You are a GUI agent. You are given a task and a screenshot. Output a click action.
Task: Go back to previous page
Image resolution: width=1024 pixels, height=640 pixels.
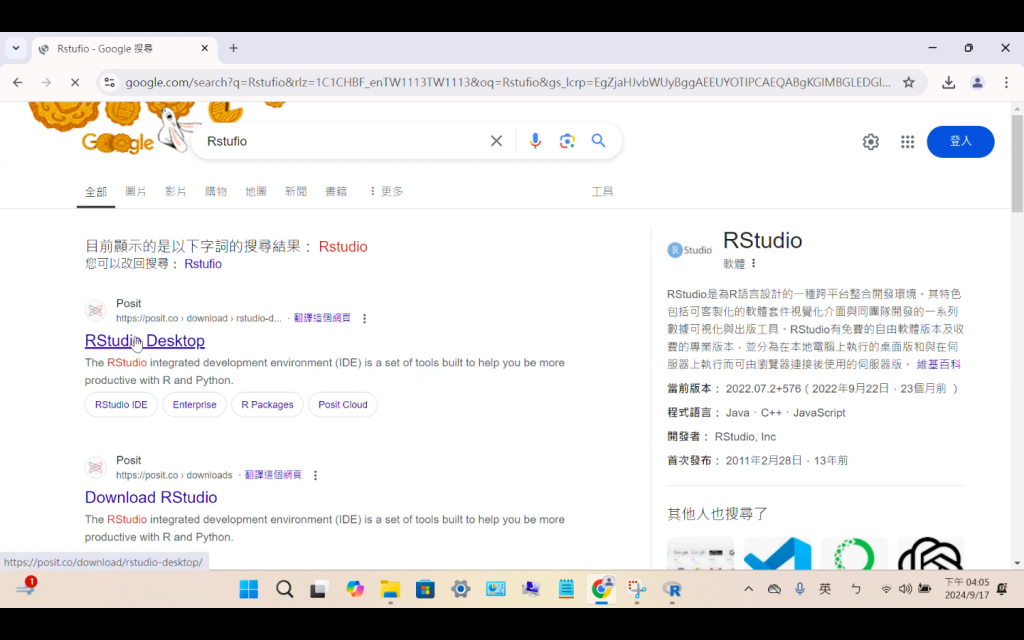pos(18,82)
